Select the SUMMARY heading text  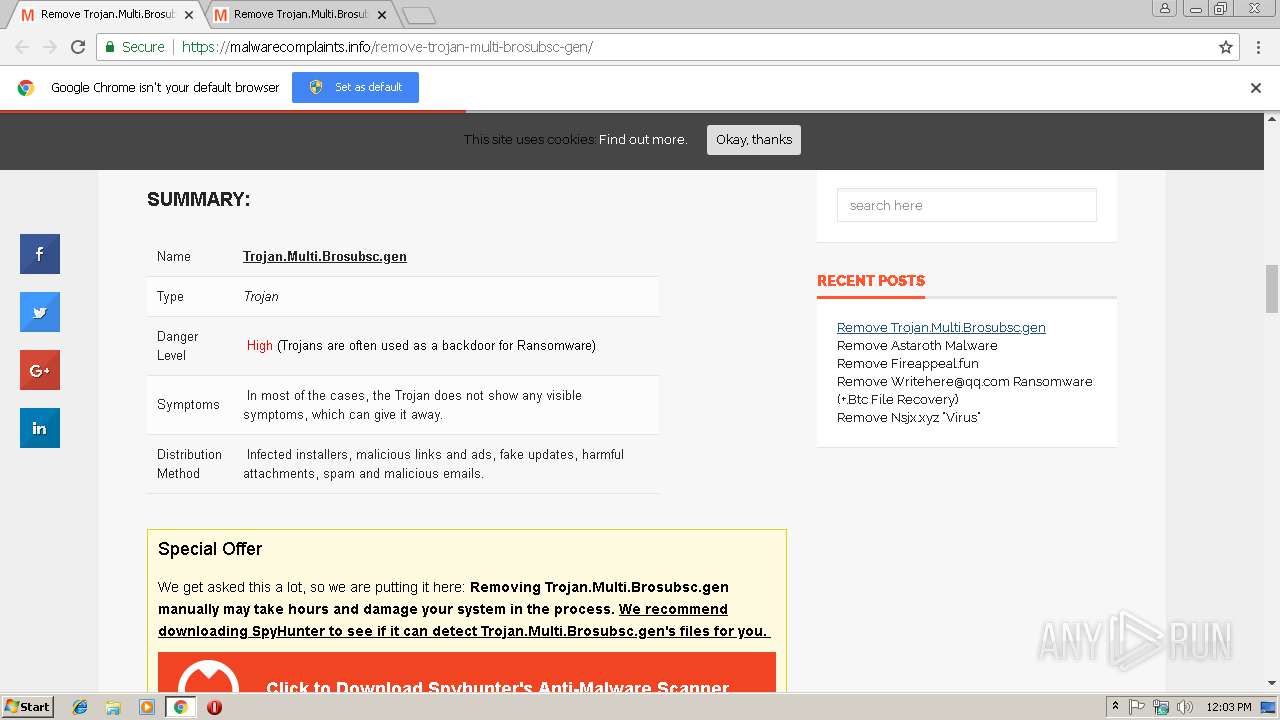pos(199,199)
